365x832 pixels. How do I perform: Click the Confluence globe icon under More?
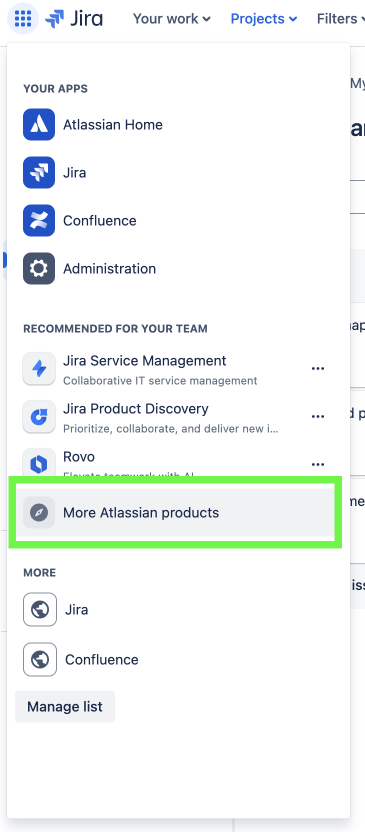[40, 660]
